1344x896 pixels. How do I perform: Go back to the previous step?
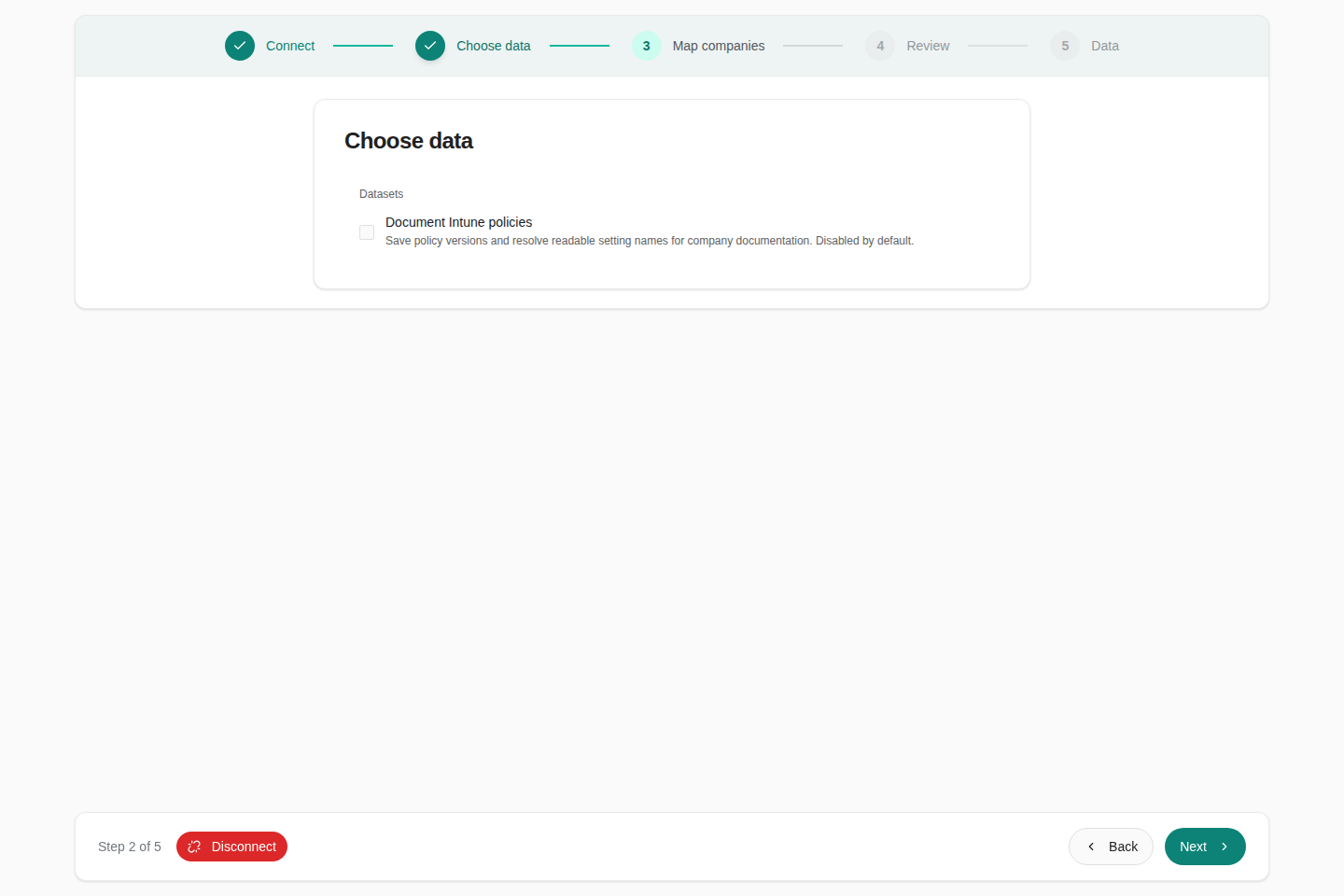tap(1111, 847)
